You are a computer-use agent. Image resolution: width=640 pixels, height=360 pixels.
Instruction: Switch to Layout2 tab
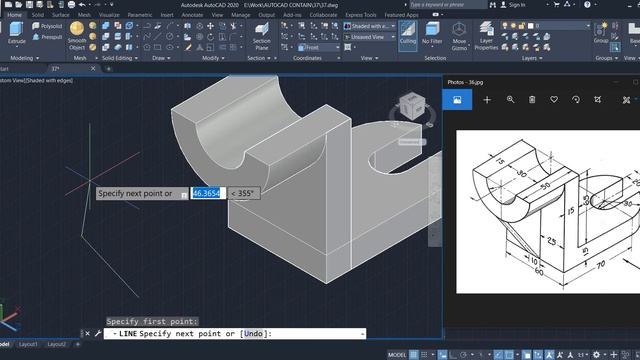[56, 344]
